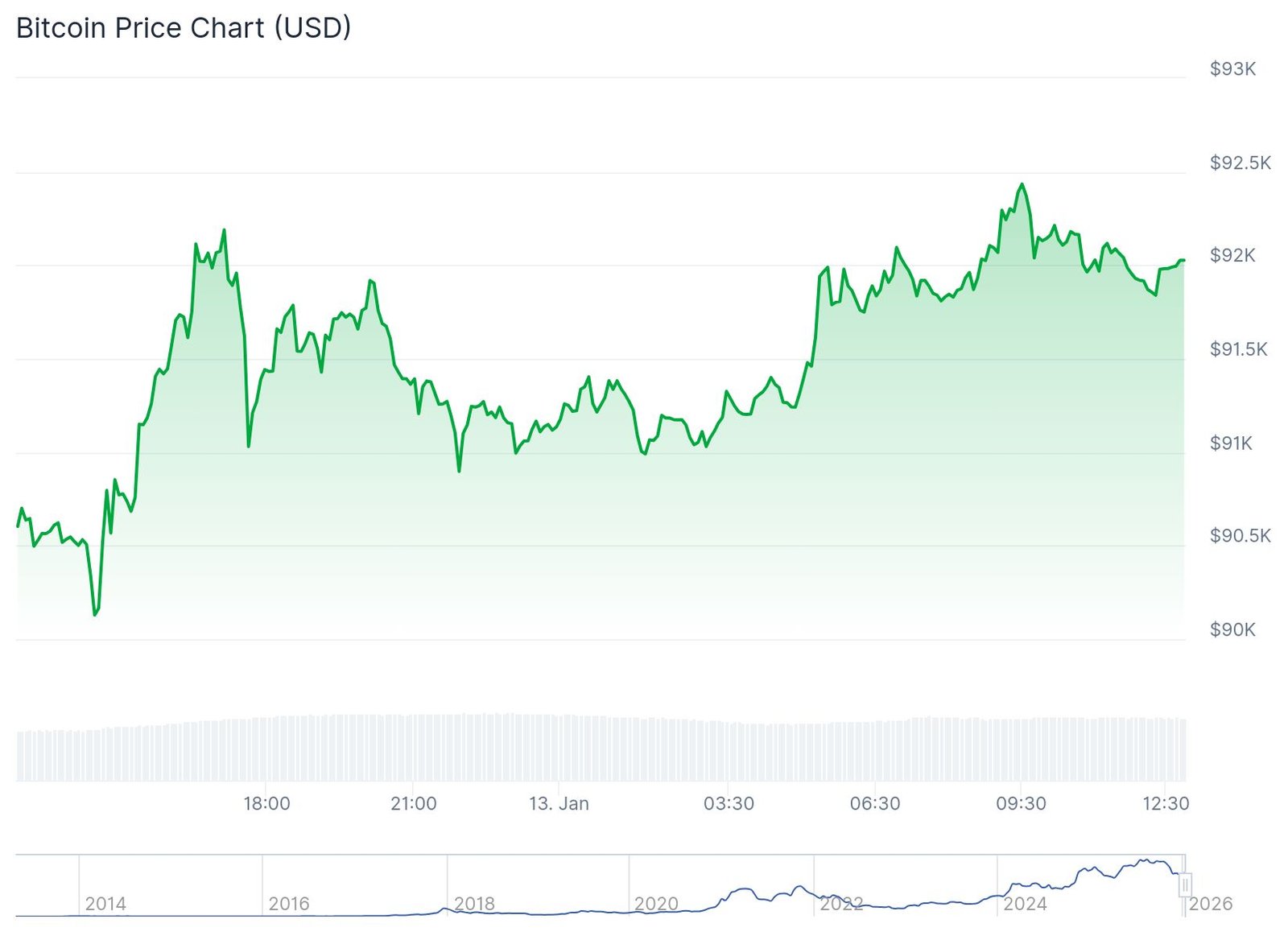This screenshot has height=940, width=1288.
Task: Click the 21:00 time axis label
Action: click(x=413, y=803)
